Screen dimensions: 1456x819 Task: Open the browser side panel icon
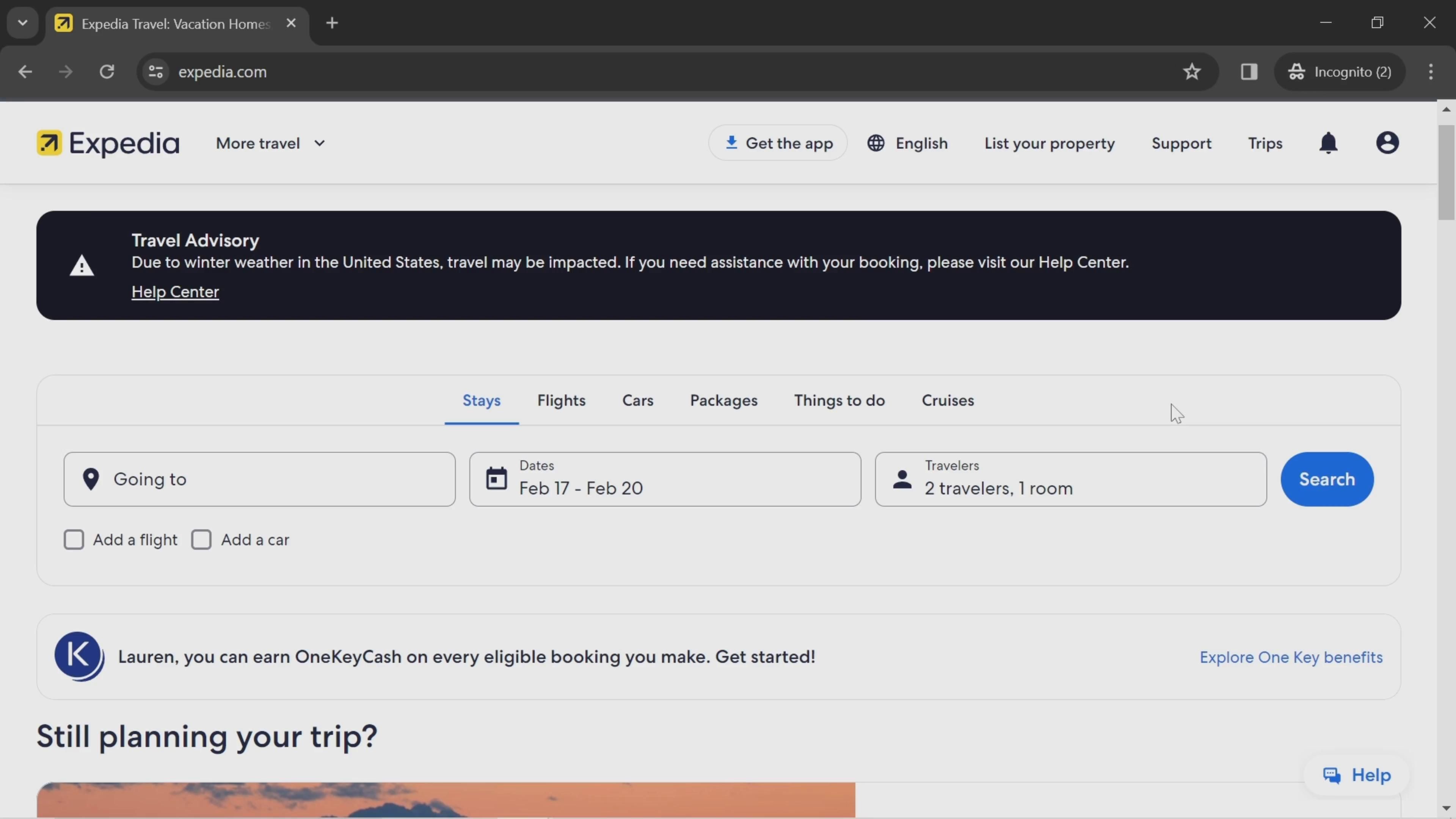(x=1249, y=72)
